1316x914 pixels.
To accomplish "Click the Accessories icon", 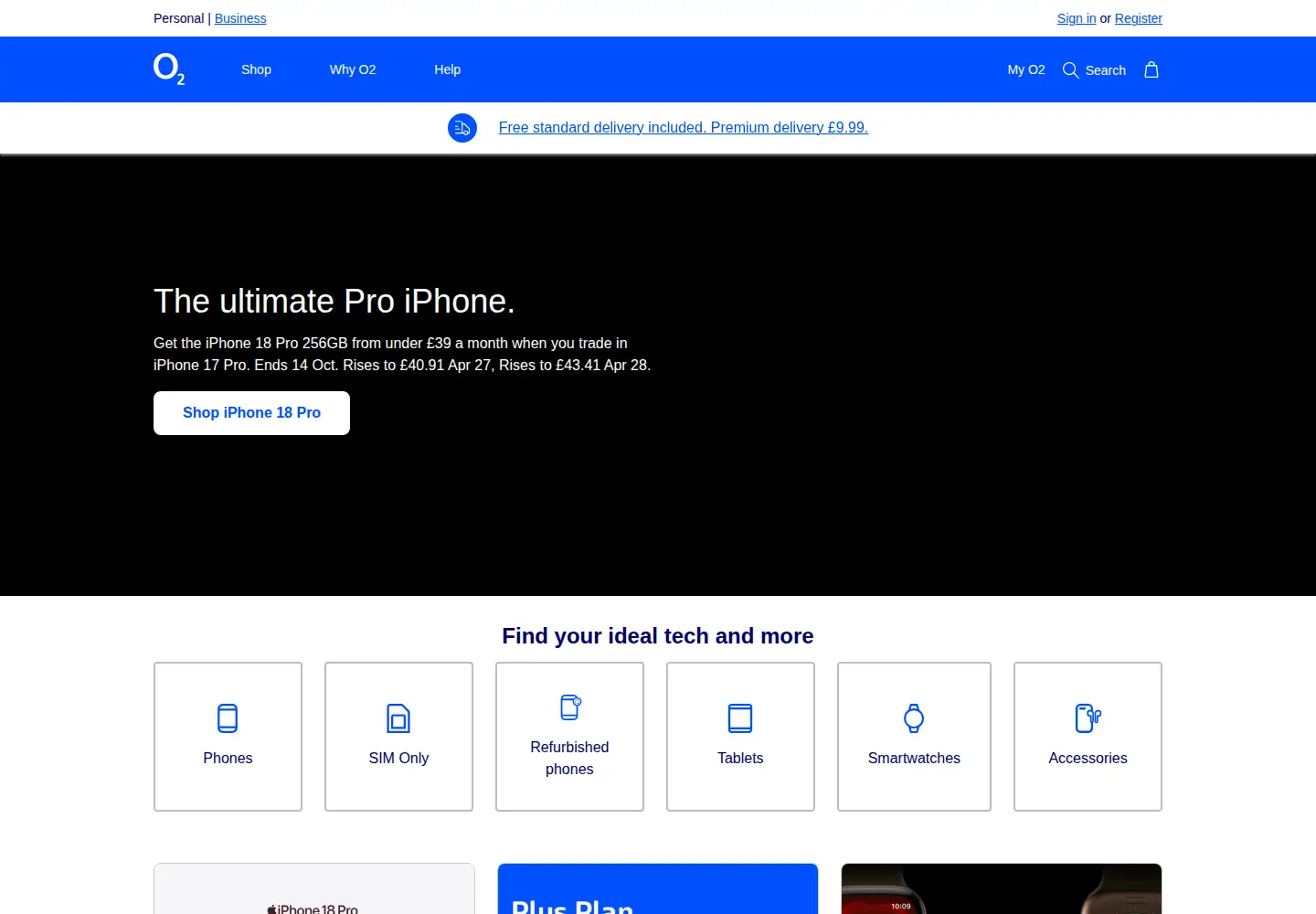I will tap(1088, 718).
